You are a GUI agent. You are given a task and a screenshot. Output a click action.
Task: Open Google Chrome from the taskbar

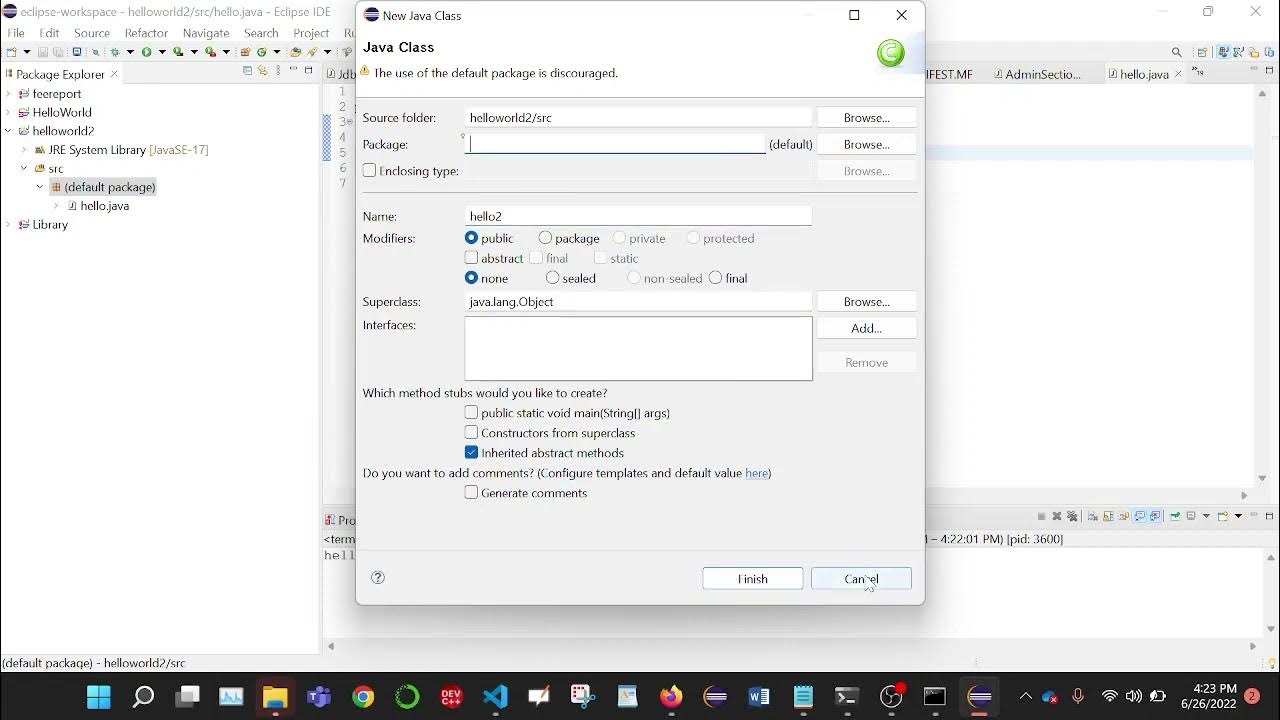tap(363, 697)
